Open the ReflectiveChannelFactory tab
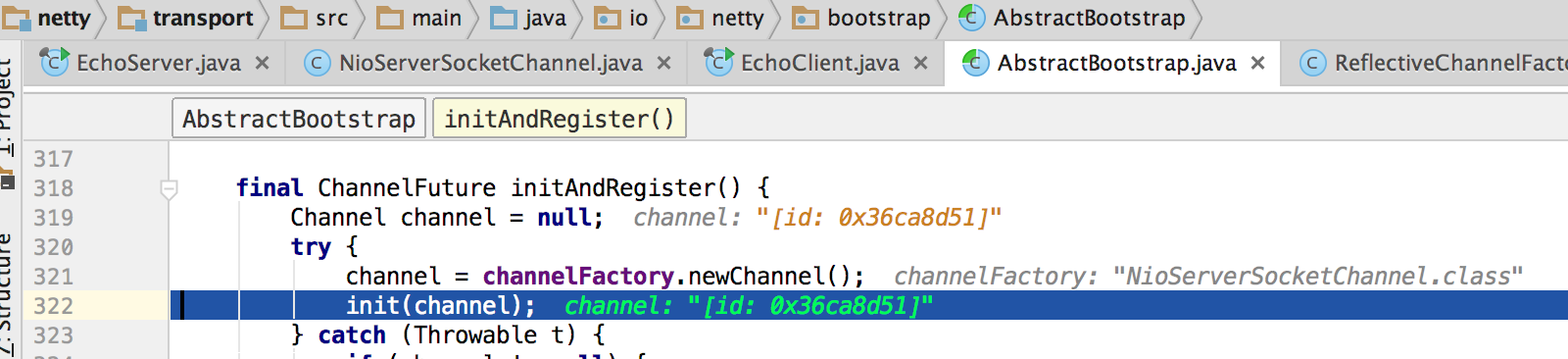This screenshot has height=359, width=1568. tap(1450, 63)
